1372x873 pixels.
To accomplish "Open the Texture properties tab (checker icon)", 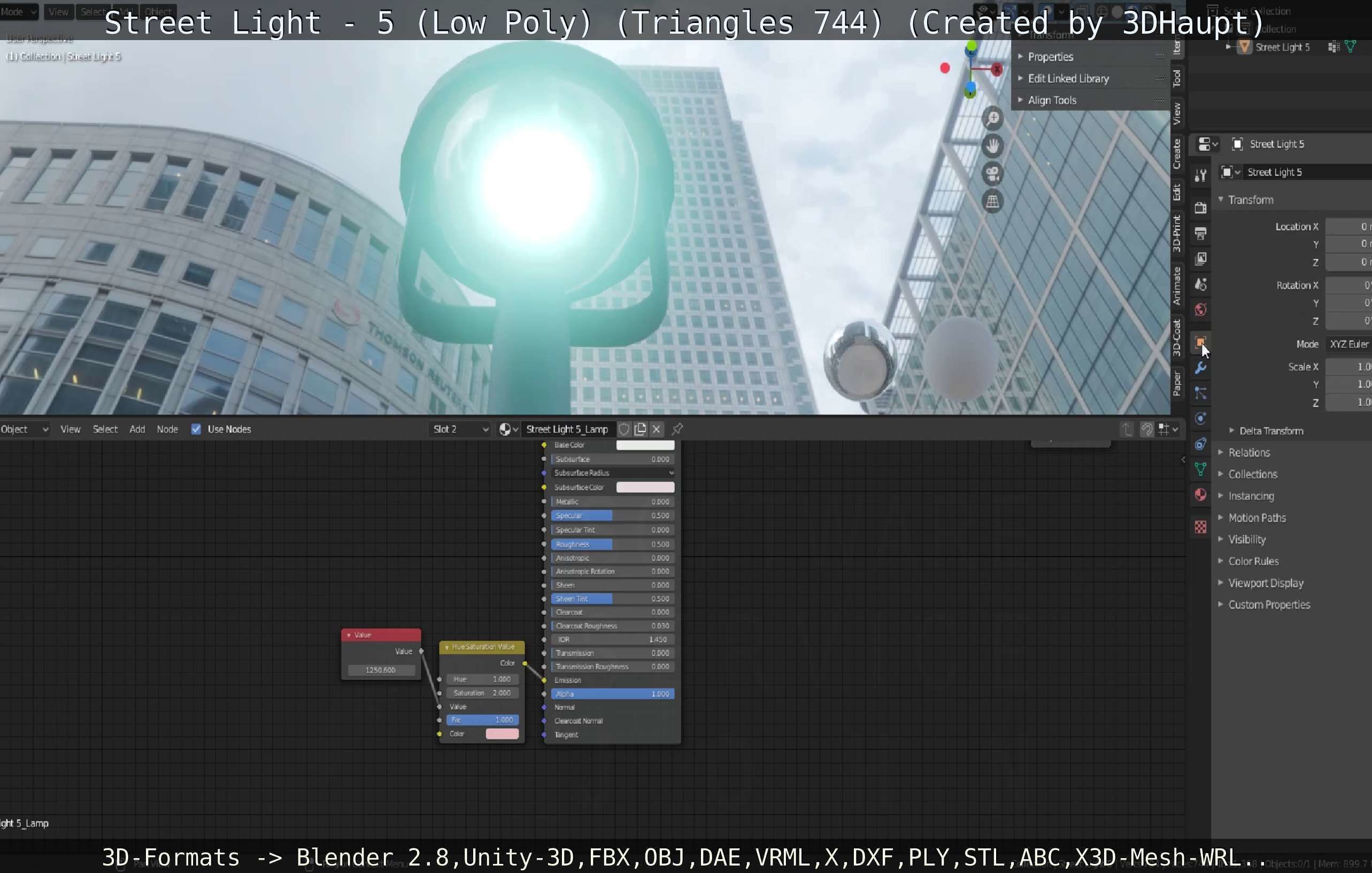I will (x=1200, y=527).
